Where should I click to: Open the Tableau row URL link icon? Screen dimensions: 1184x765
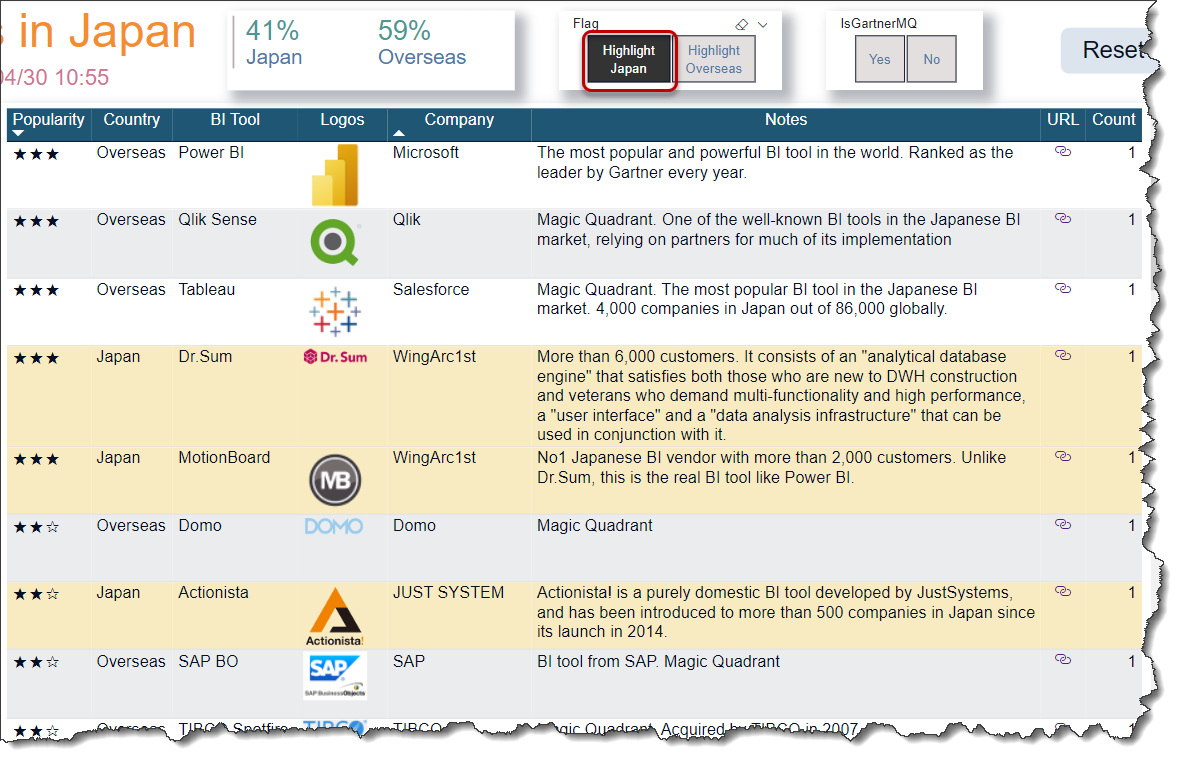pyautogui.click(x=1062, y=288)
